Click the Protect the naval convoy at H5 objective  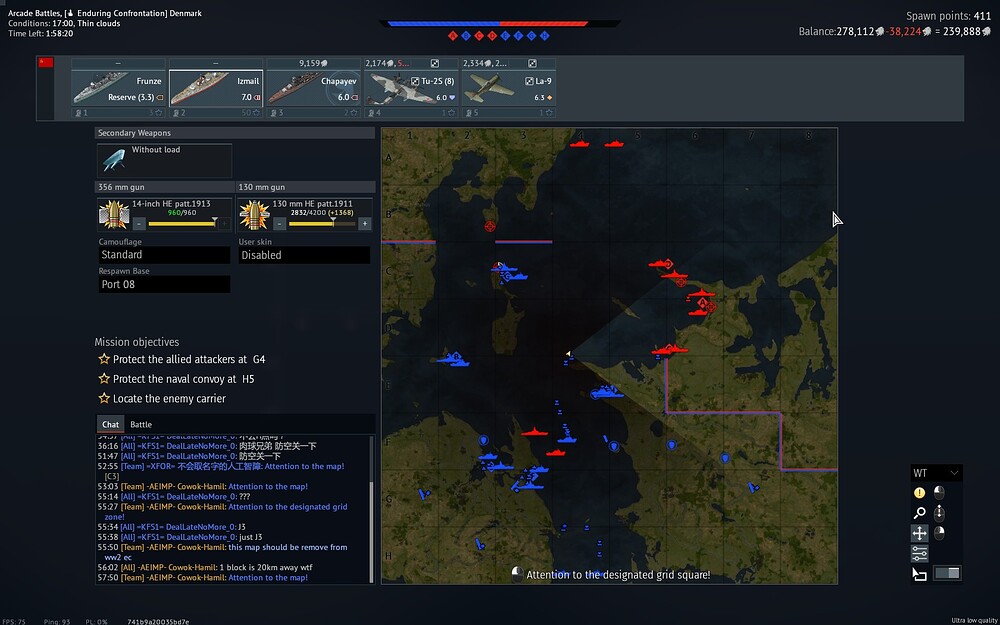coord(176,379)
